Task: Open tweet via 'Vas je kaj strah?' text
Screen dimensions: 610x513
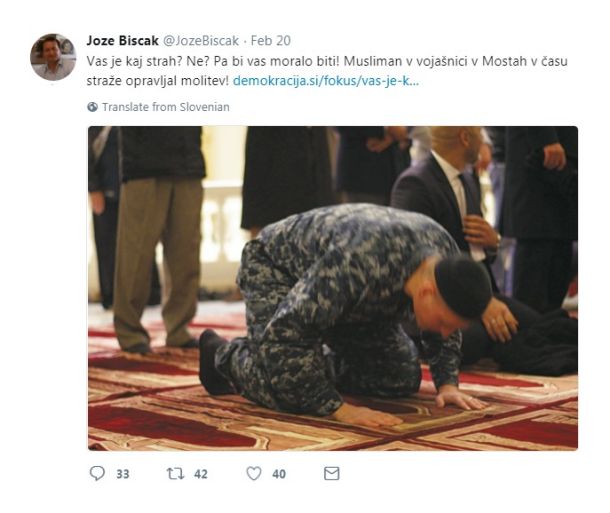Action: click(x=135, y=61)
